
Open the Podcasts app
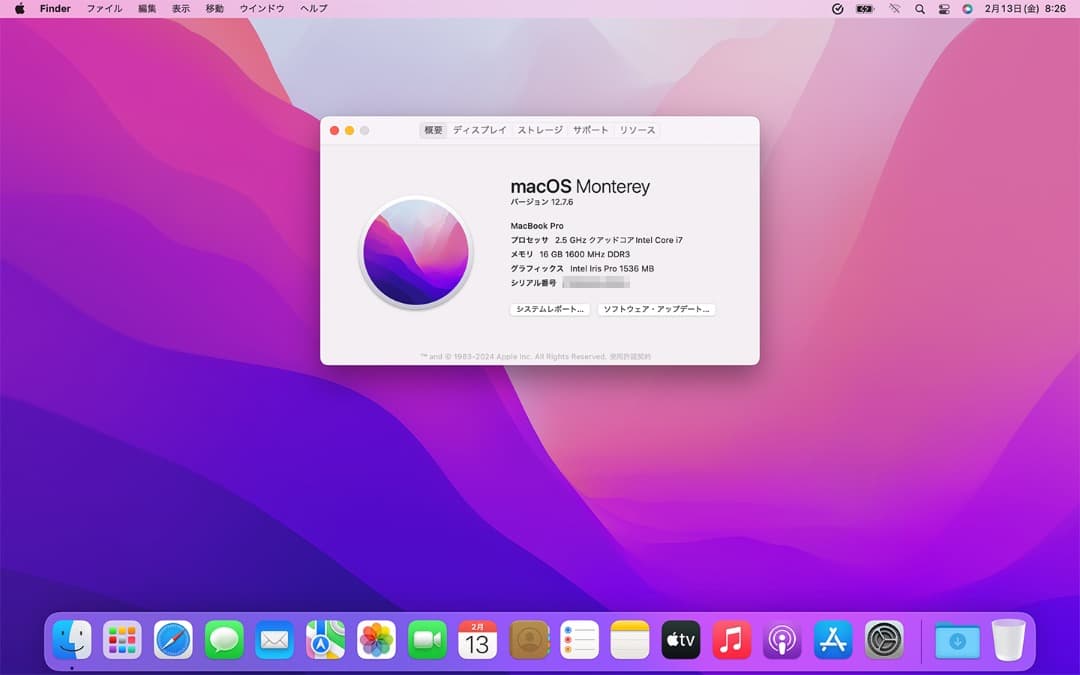[782, 640]
